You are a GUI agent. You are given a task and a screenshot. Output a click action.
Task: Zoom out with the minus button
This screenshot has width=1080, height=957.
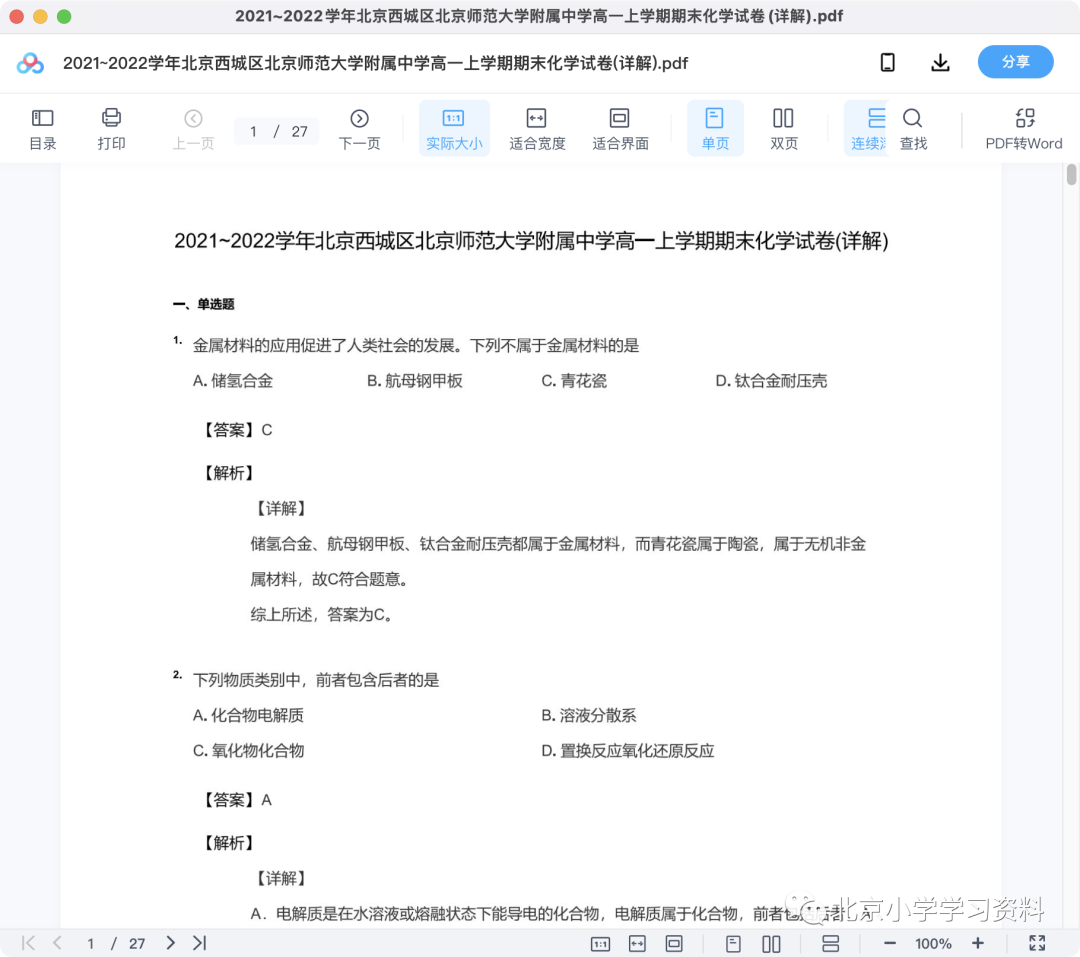tap(889, 943)
